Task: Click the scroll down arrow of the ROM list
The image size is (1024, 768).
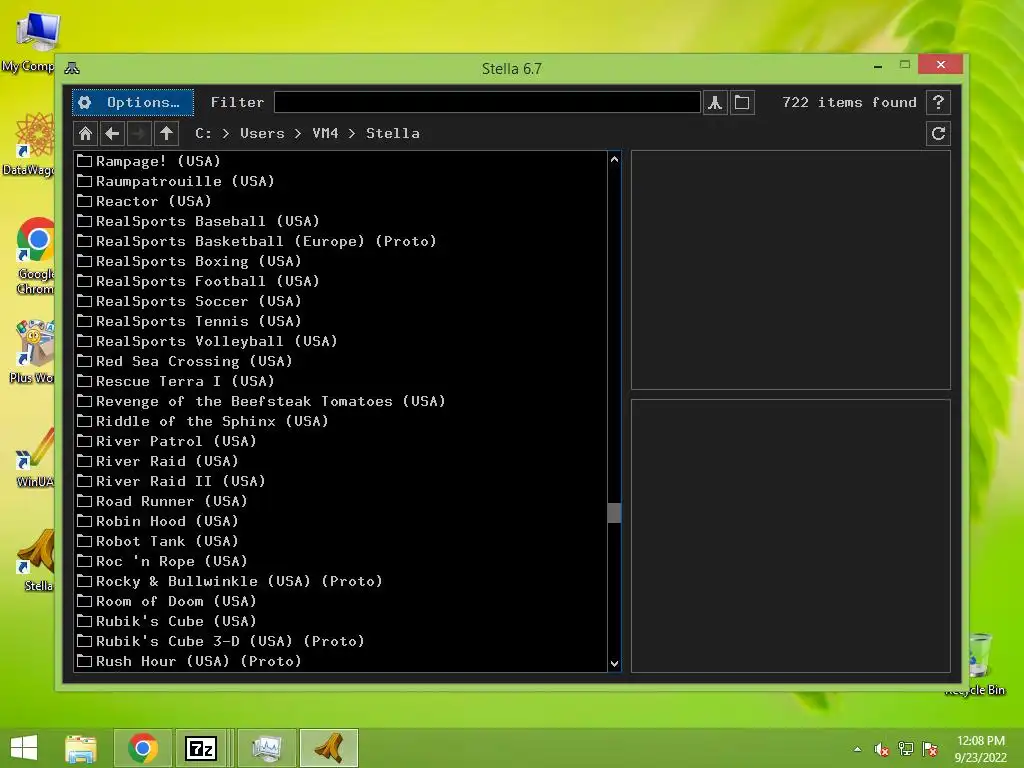Action: [615, 664]
